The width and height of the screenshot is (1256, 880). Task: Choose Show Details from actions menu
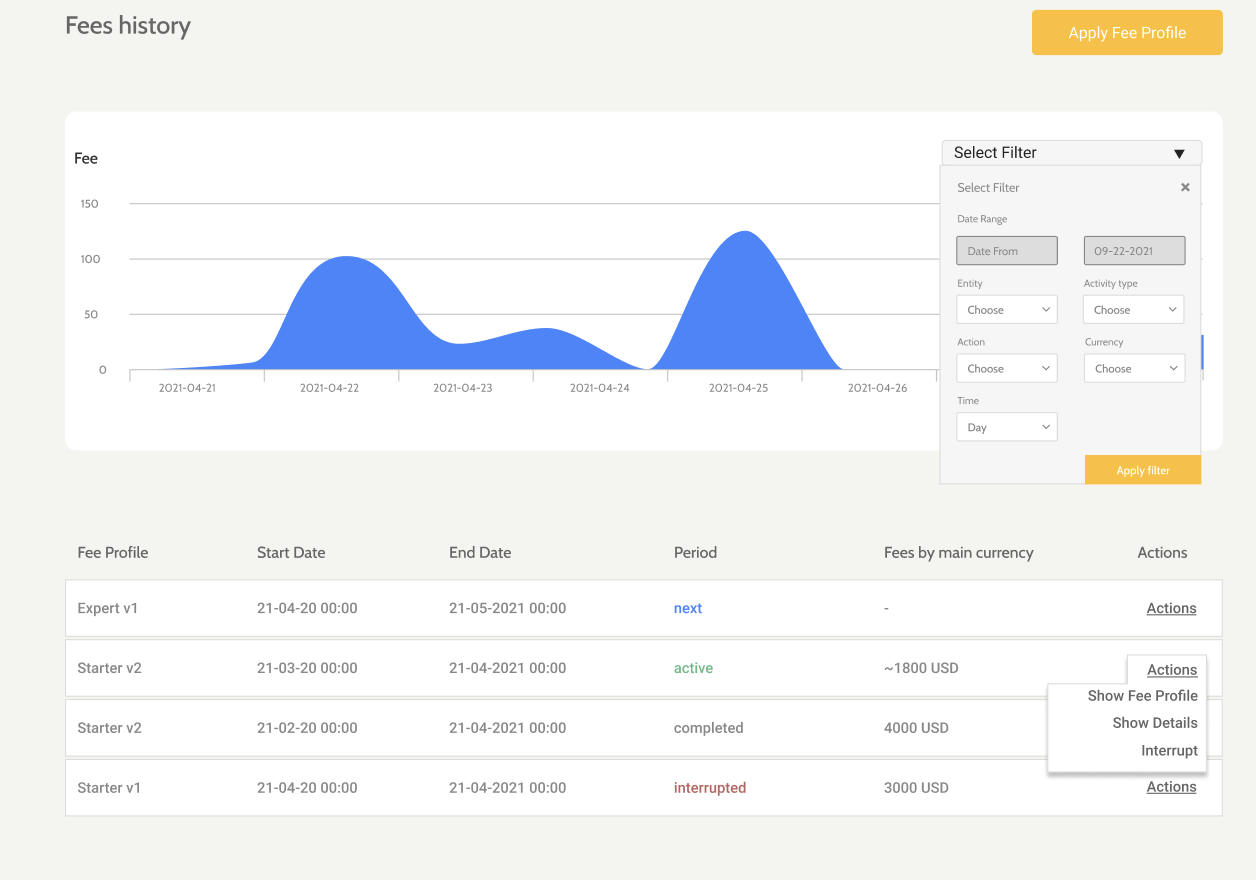1154,723
